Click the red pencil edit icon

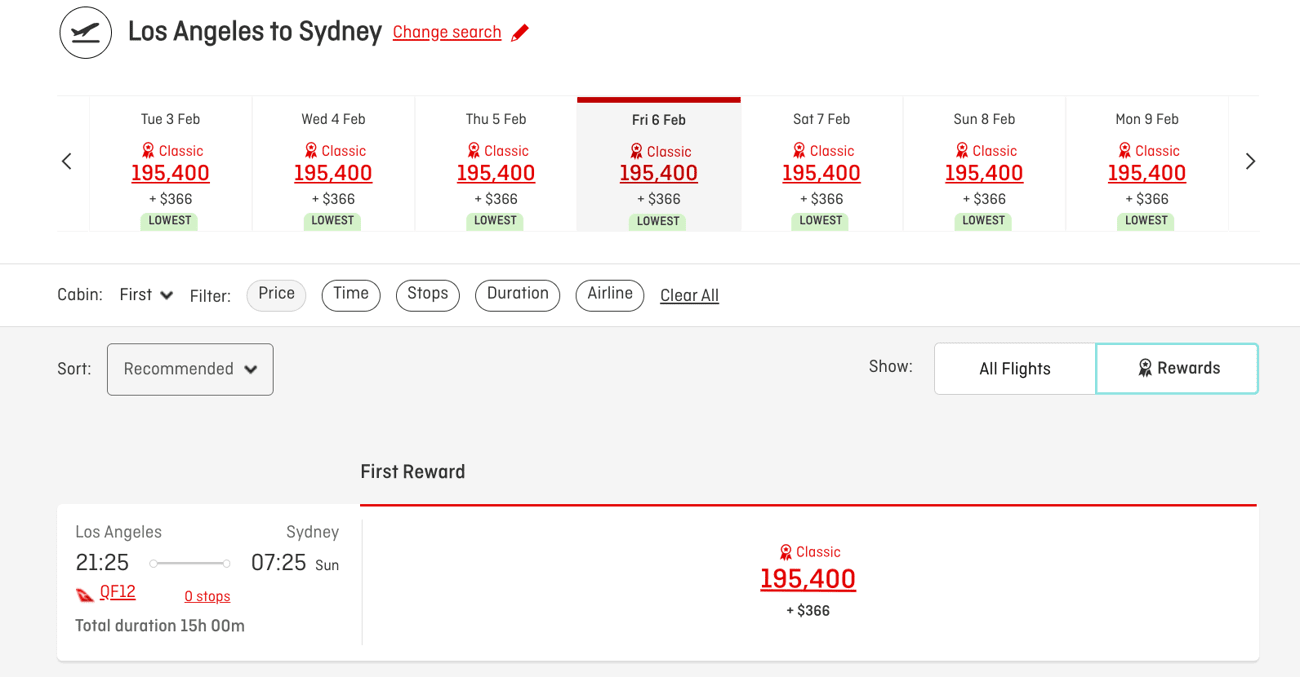click(520, 31)
